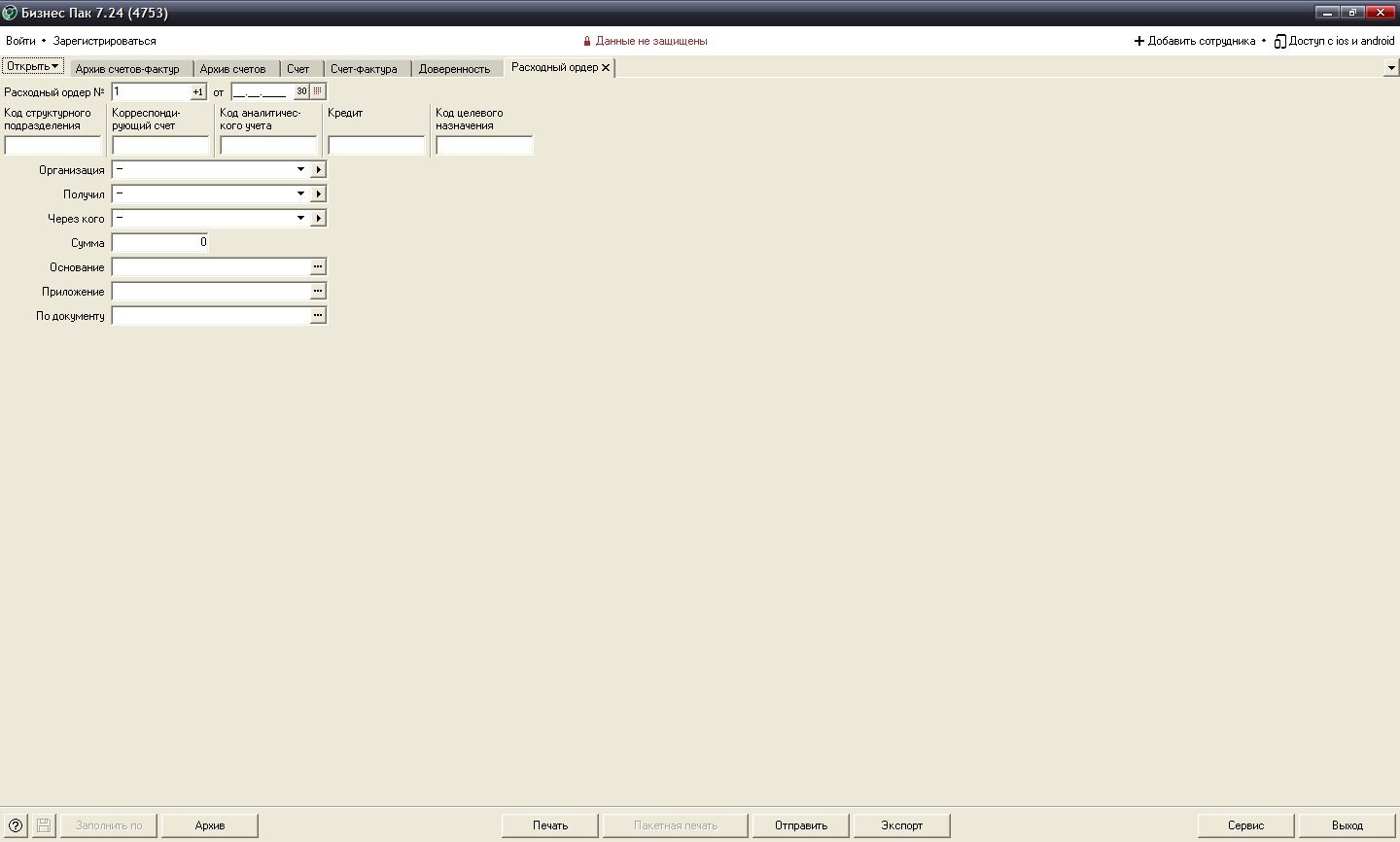The width and height of the screenshot is (1400, 842).
Task: Click the arrow button next to Через кого
Action: 318,218
